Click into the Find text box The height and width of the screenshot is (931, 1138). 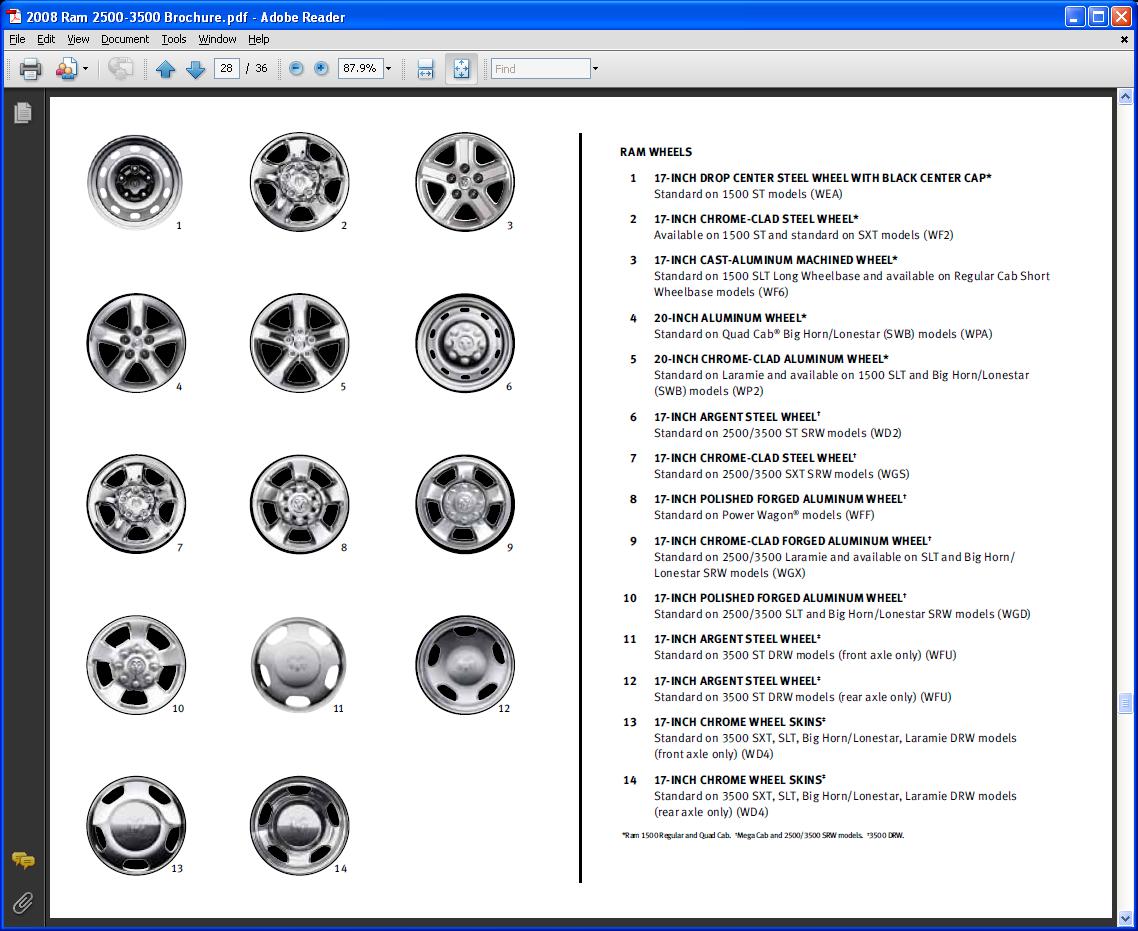point(540,69)
